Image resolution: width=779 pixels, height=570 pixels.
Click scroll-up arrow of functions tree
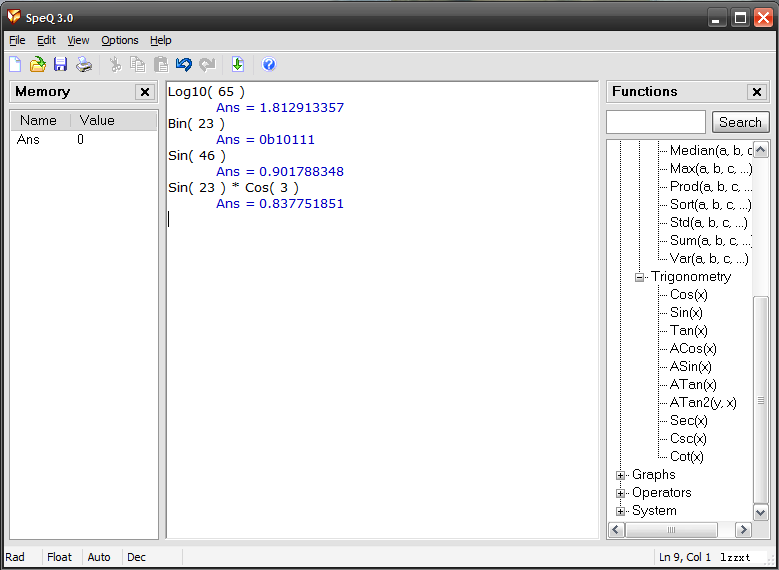coord(761,149)
